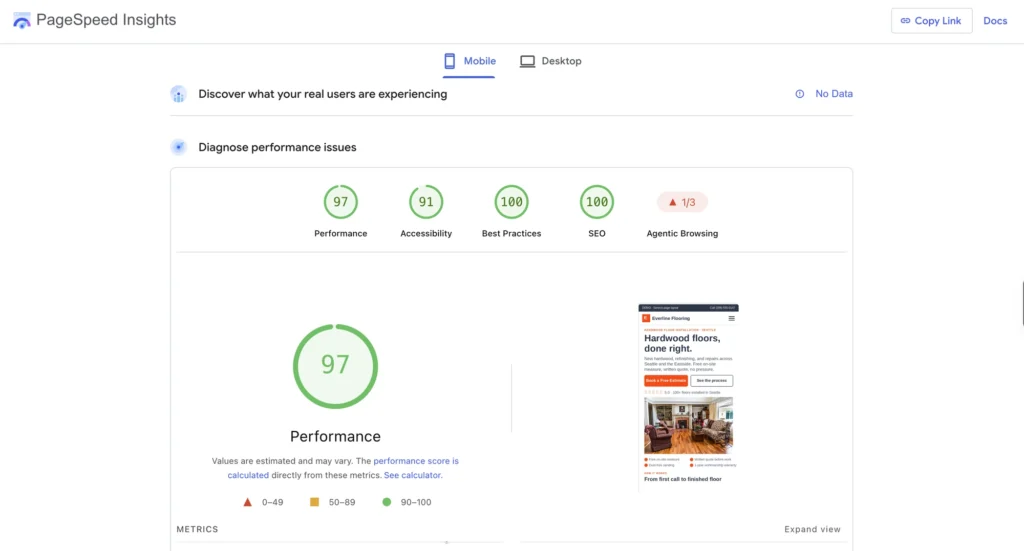Switch to the Mobile tab
The height and width of the screenshot is (551, 1024).
pos(469,61)
